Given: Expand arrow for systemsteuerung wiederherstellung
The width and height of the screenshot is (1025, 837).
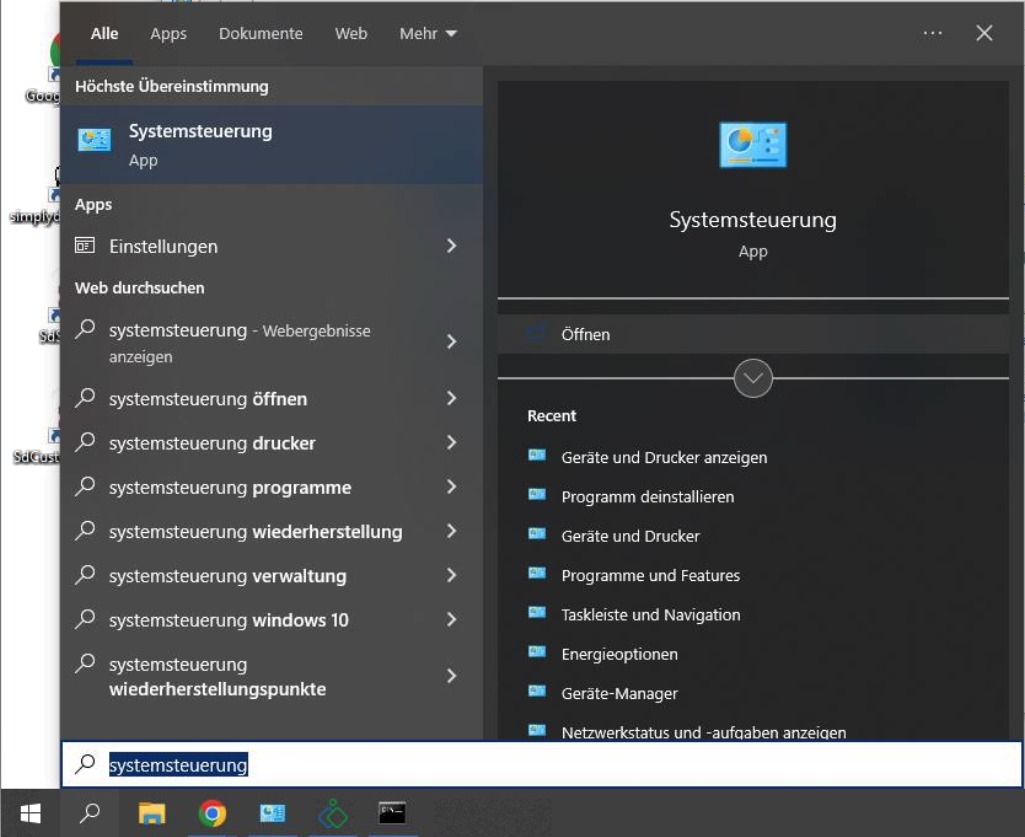Looking at the screenshot, I should point(452,531).
